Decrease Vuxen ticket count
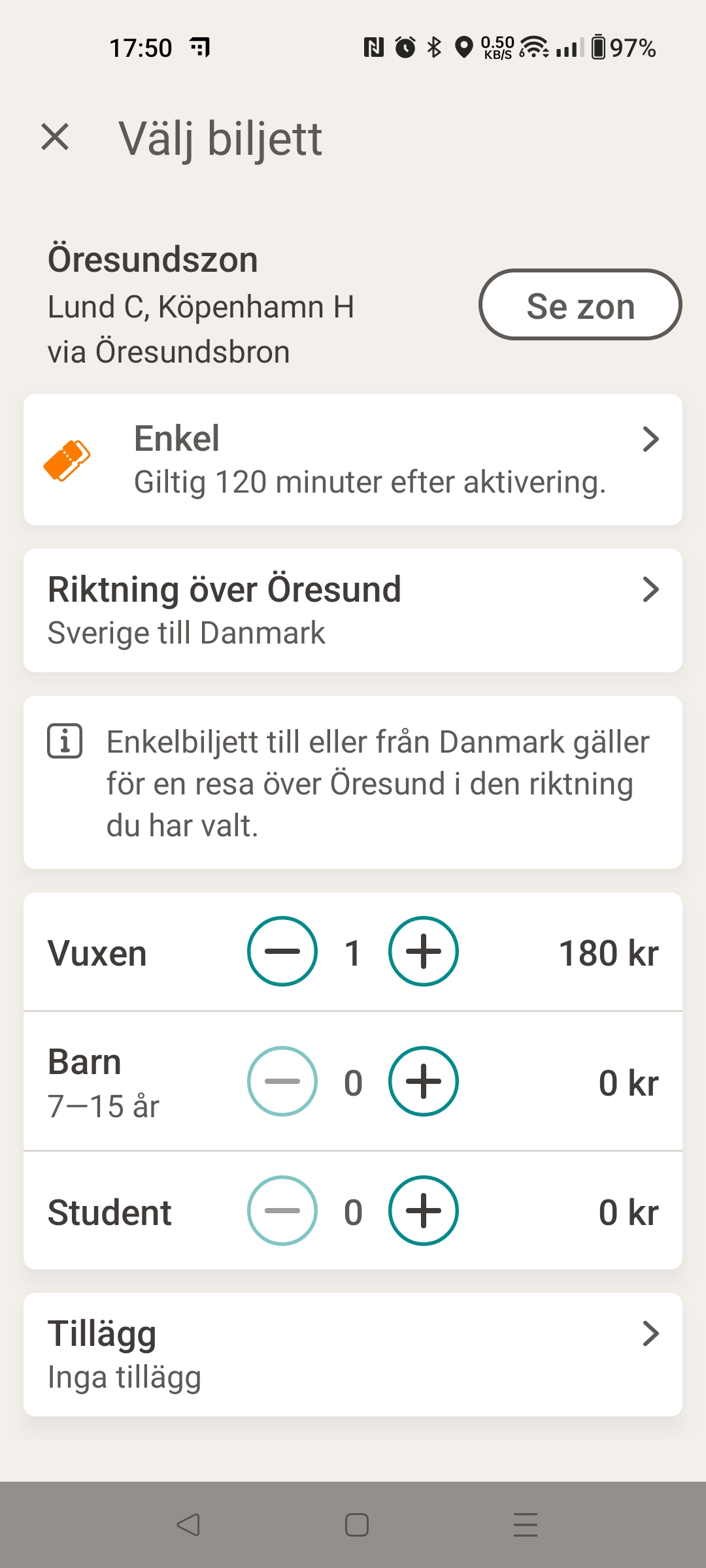Viewport: 706px width, 1568px height. pyautogui.click(x=282, y=951)
